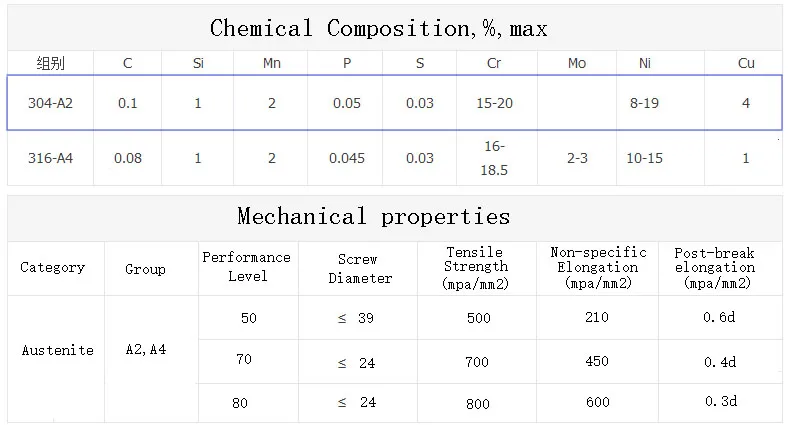Click the 10-15 nickel cell
This screenshot has width=790, height=425.
click(x=644, y=158)
